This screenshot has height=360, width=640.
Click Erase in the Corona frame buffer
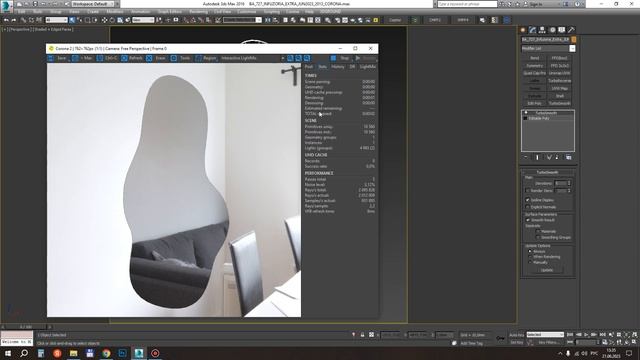point(156,58)
